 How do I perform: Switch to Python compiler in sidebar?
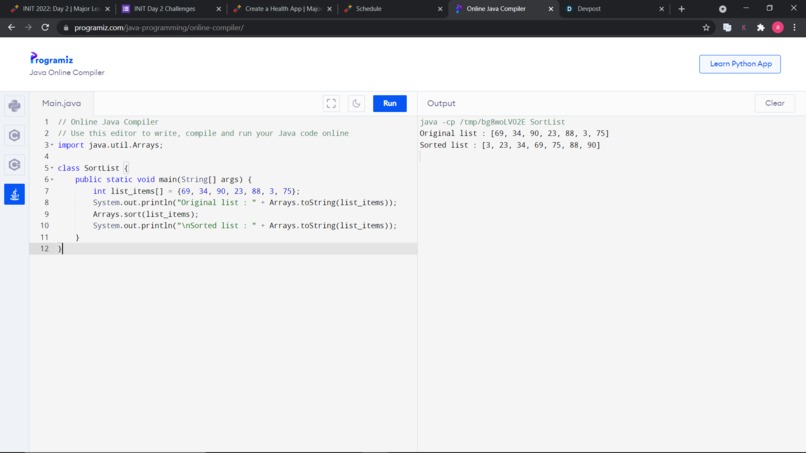14,106
